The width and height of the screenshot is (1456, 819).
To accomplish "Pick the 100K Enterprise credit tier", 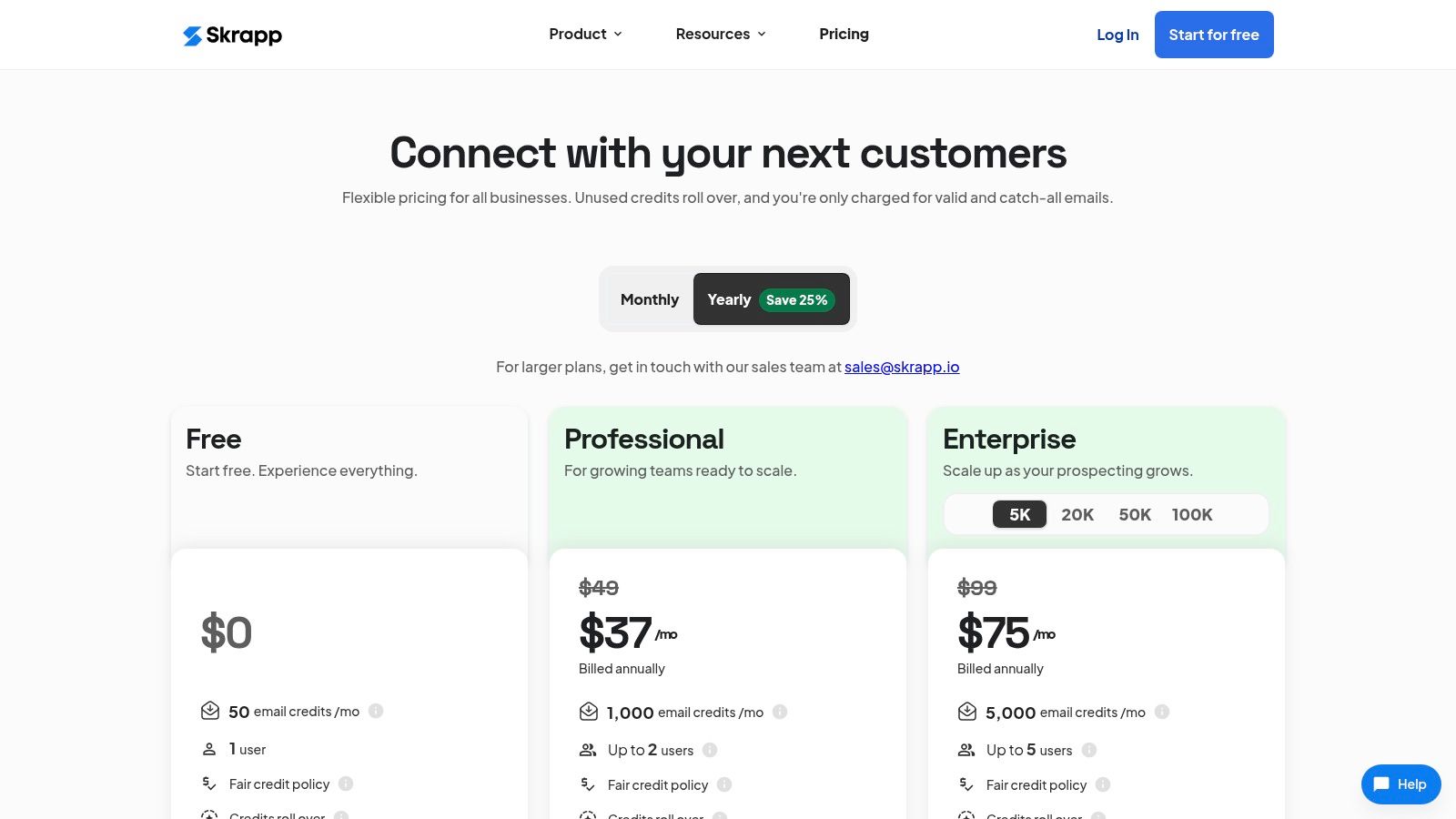I will tap(1192, 515).
